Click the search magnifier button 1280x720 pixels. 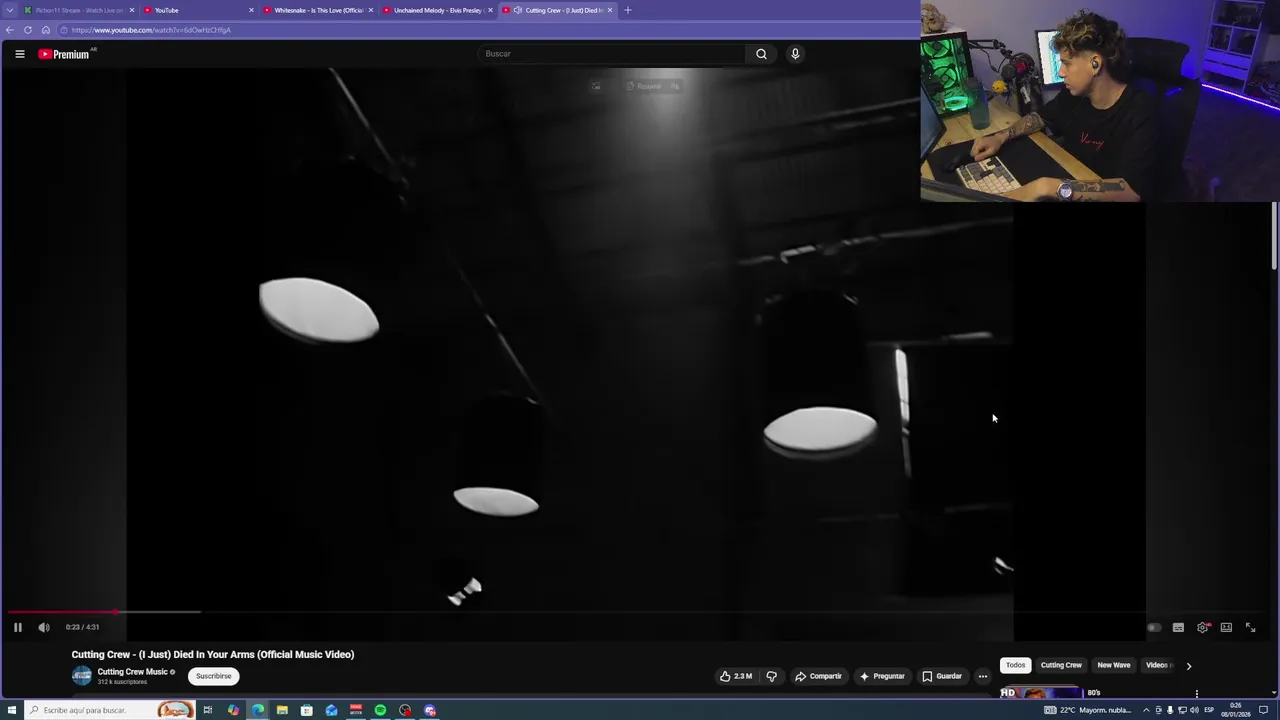761,54
